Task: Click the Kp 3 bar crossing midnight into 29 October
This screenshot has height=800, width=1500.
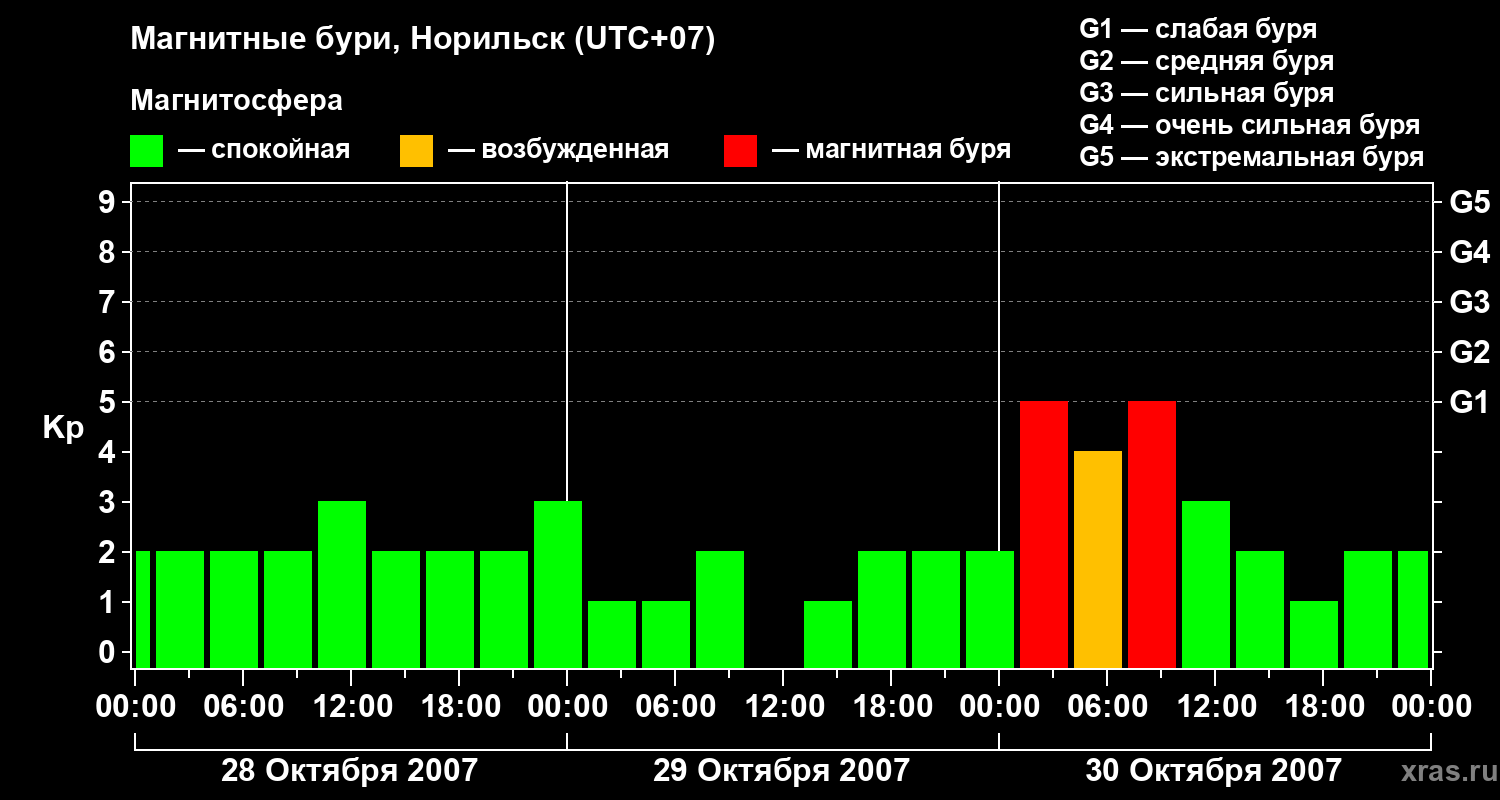Action: tap(558, 584)
